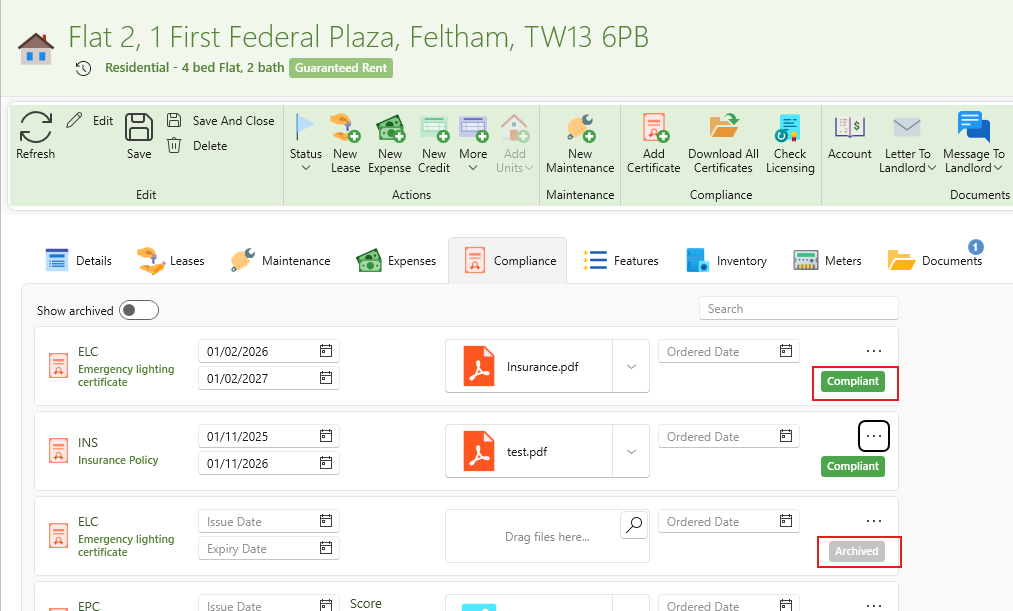
Task: Click the Save floppy disk icon
Action: point(139,127)
